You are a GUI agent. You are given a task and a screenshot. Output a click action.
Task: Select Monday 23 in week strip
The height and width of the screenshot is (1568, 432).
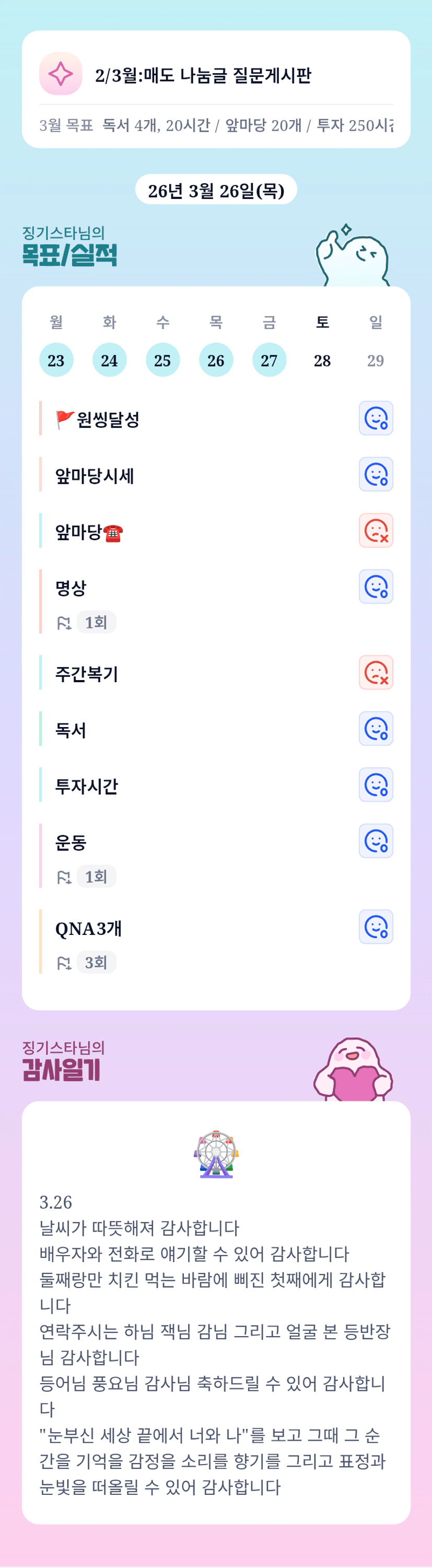click(56, 360)
